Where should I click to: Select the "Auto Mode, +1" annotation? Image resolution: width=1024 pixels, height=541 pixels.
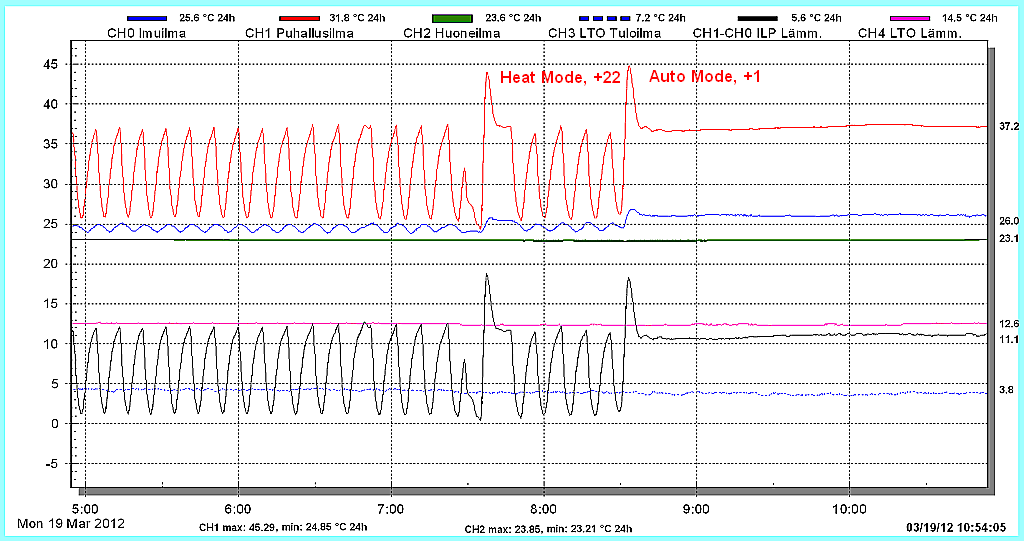(x=705, y=76)
